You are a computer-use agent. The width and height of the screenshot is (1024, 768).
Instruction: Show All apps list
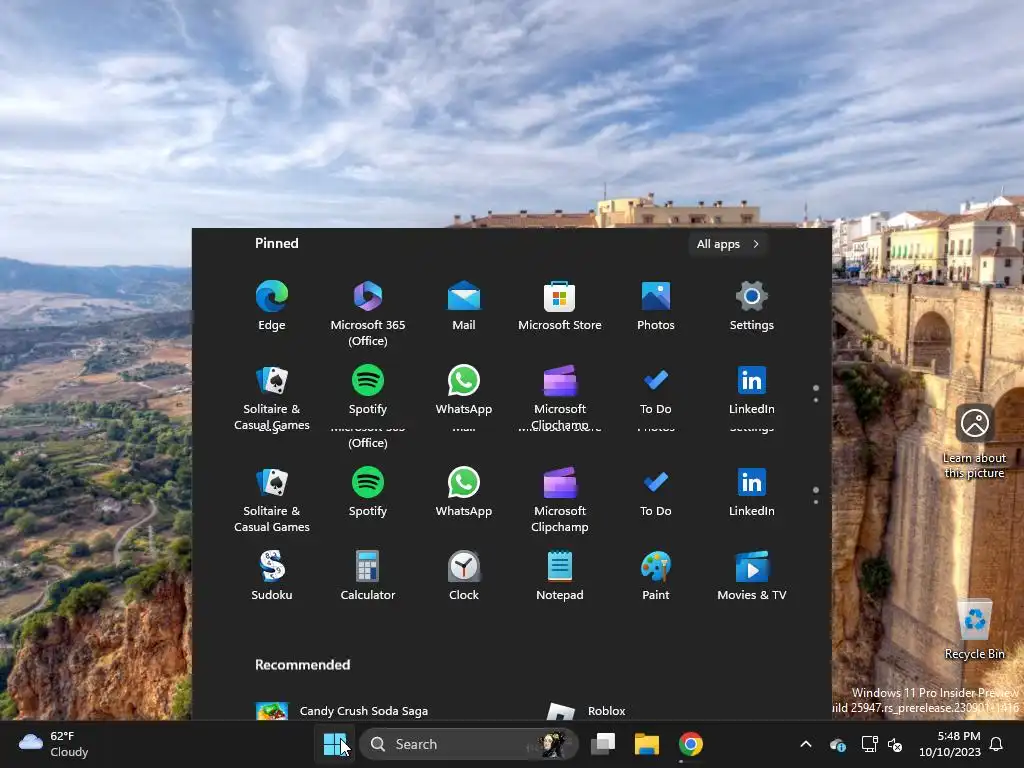pyautogui.click(x=728, y=244)
